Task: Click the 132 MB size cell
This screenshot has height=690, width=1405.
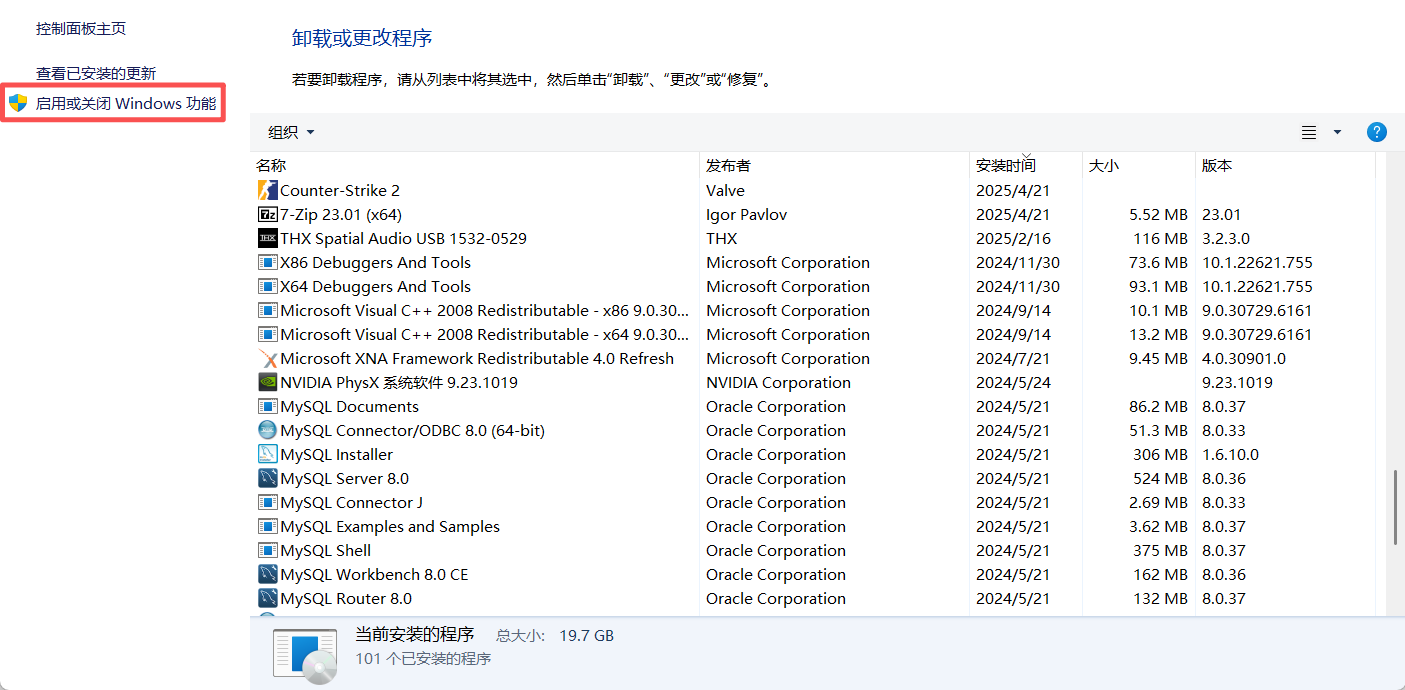Action: [1161, 598]
